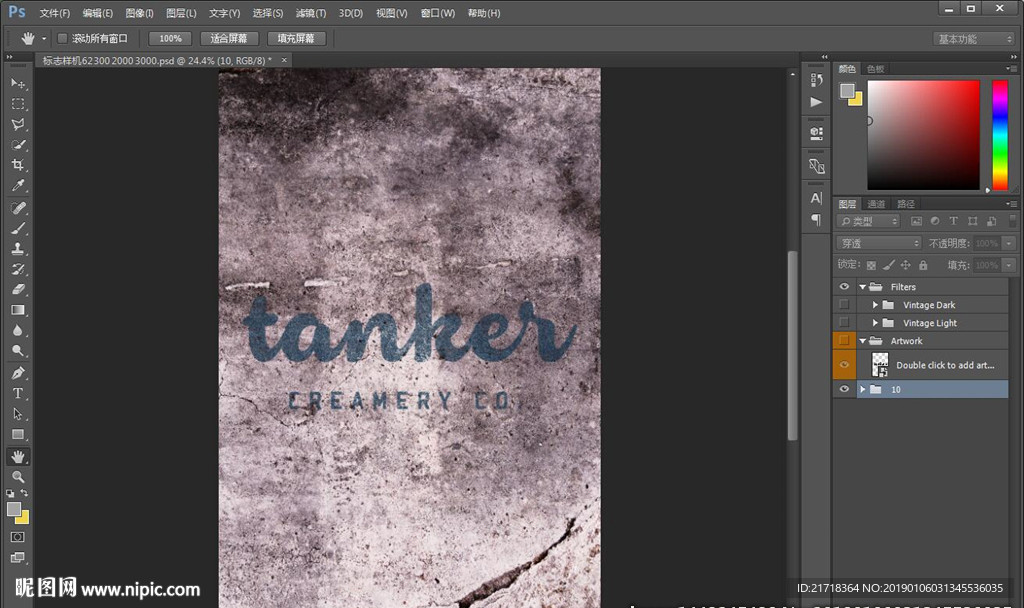Show the Vintage Dark group

844,304
